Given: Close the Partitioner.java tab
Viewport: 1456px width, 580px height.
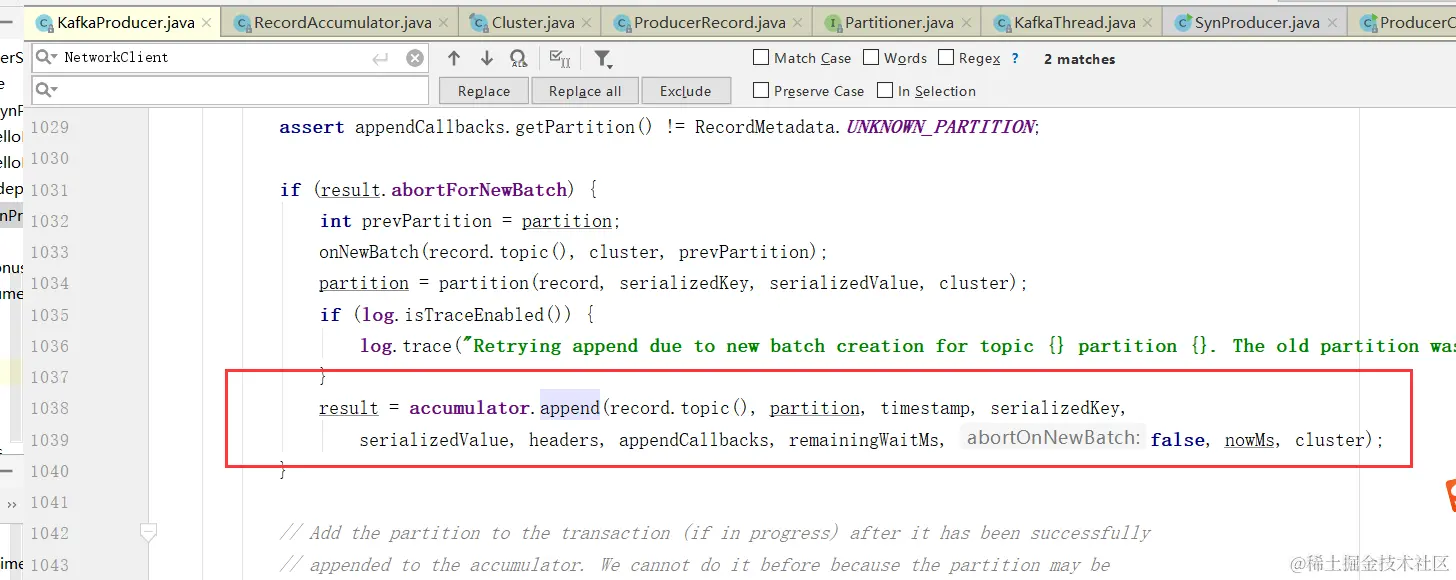Looking at the screenshot, I should [x=965, y=23].
